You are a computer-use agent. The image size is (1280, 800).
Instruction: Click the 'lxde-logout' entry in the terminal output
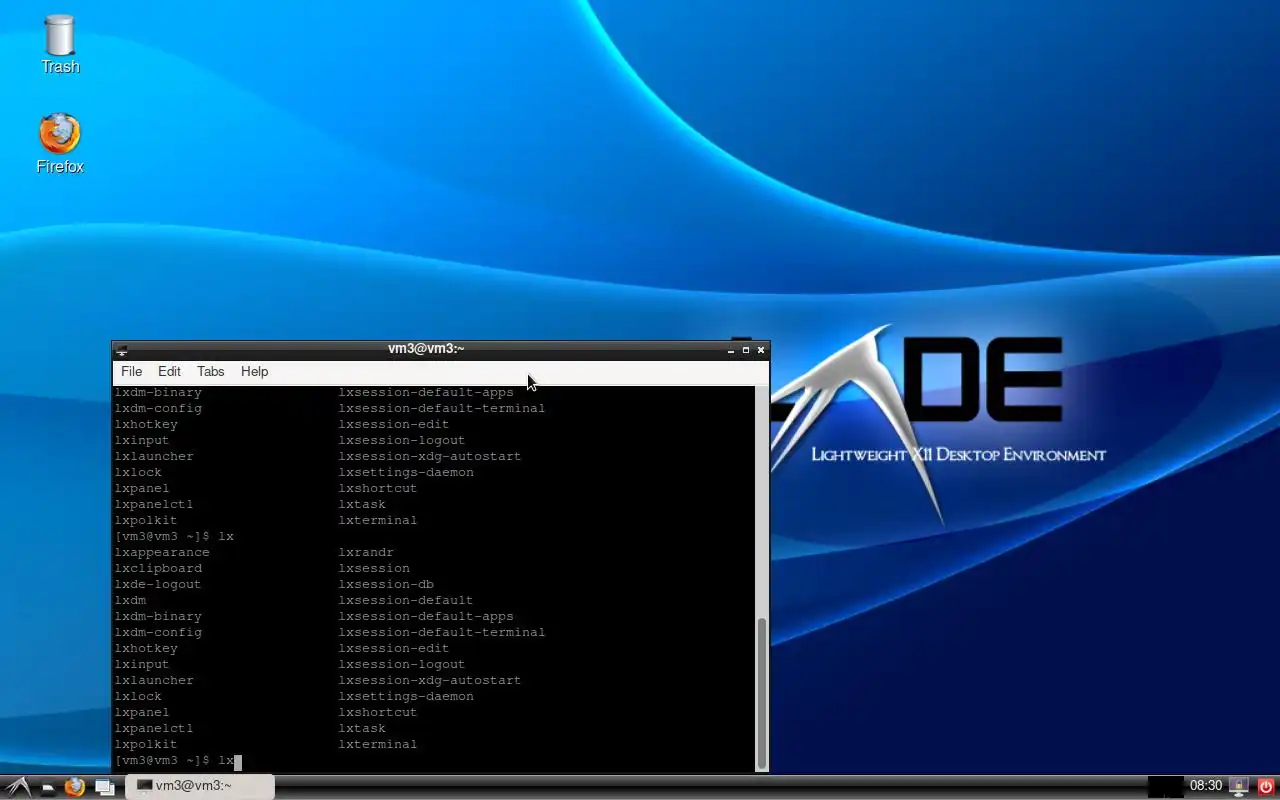pyautogui.click(x=158, y=584)
